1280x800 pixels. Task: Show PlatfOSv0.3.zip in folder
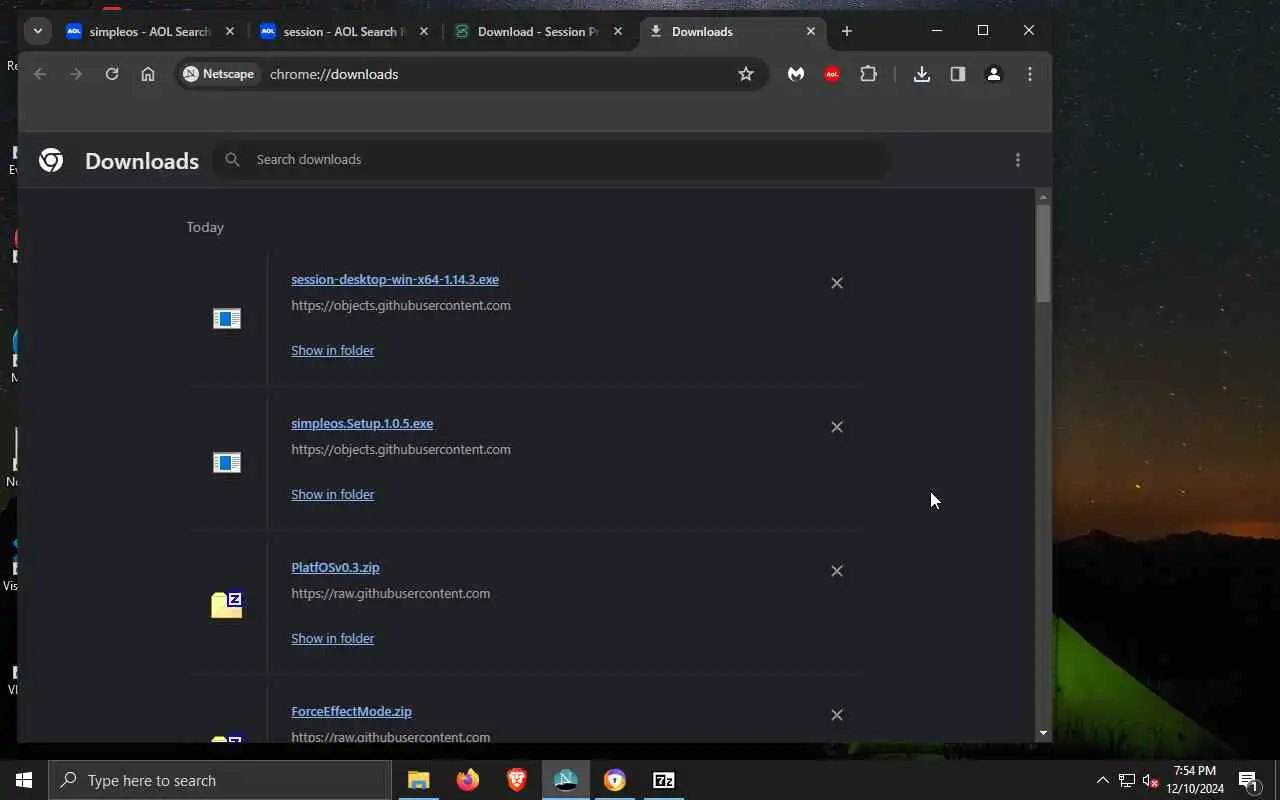point(333,639)
